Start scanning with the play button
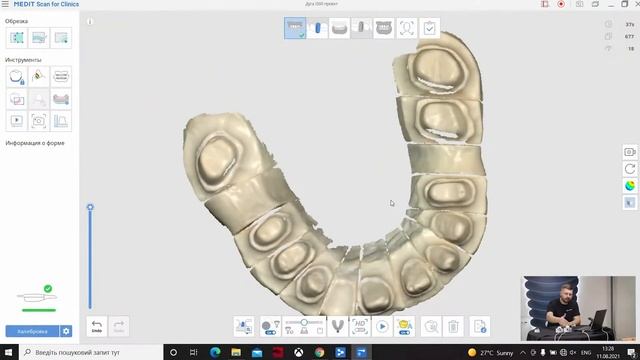The height and width of the screenshot is (360, 640). pos(382,327)
